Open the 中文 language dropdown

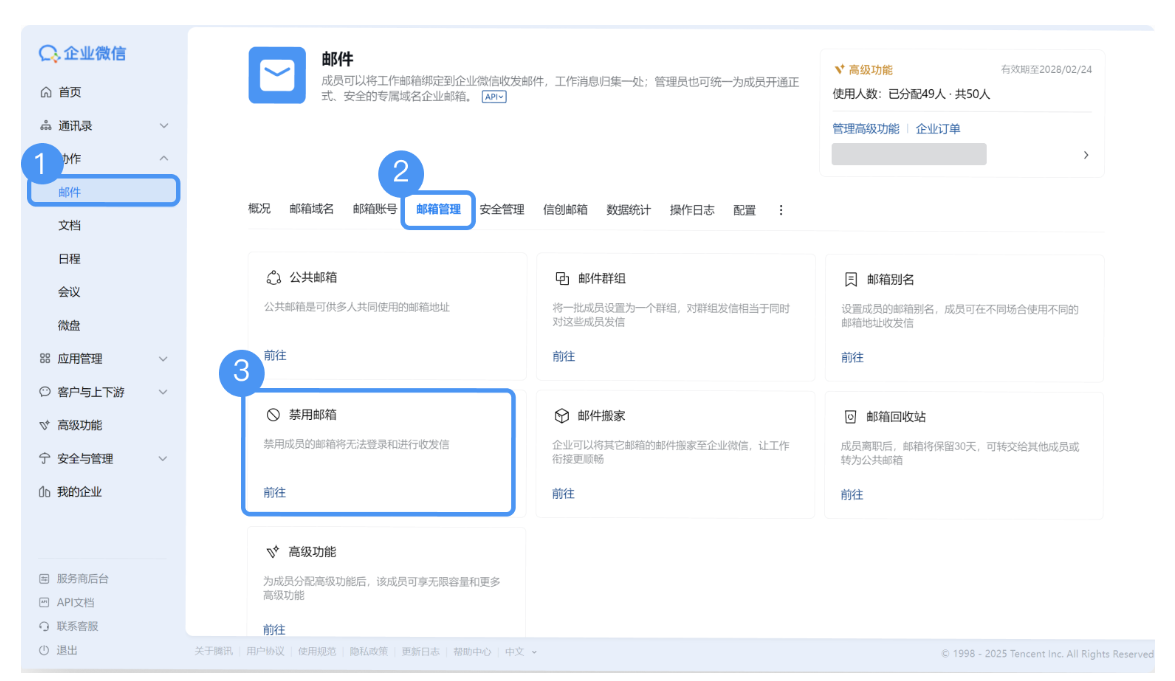click(521, 652)
